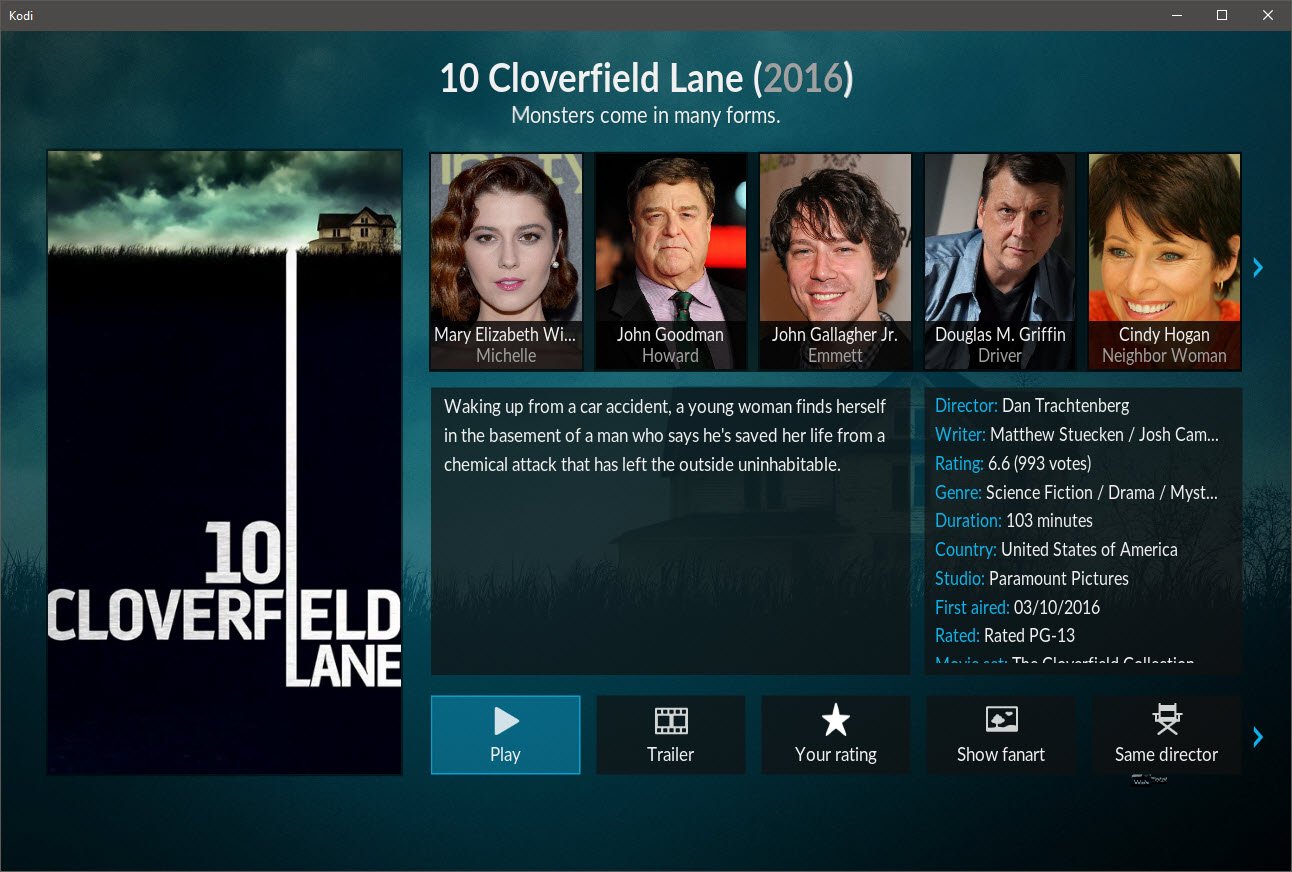Select John Goodman cast thumbnail

pos(671,261)
